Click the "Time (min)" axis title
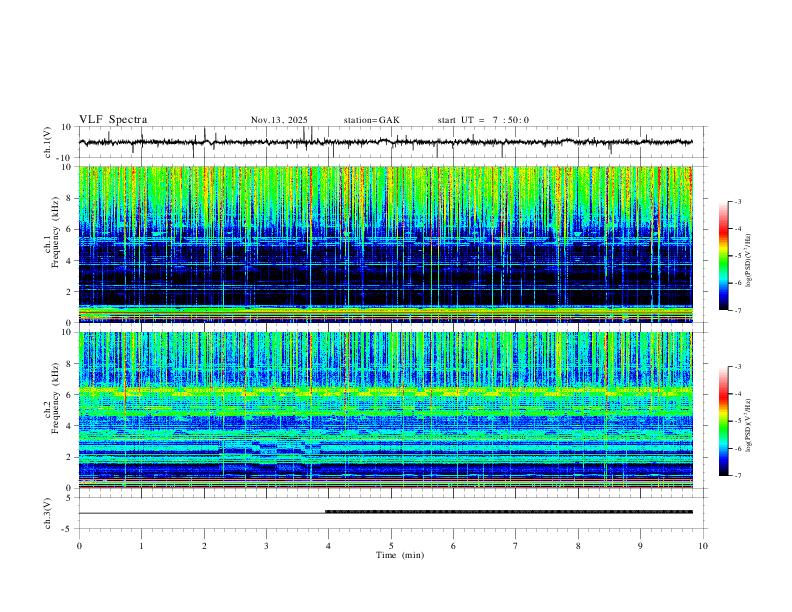This screenshot has width=792, height=612. (400, 555)
